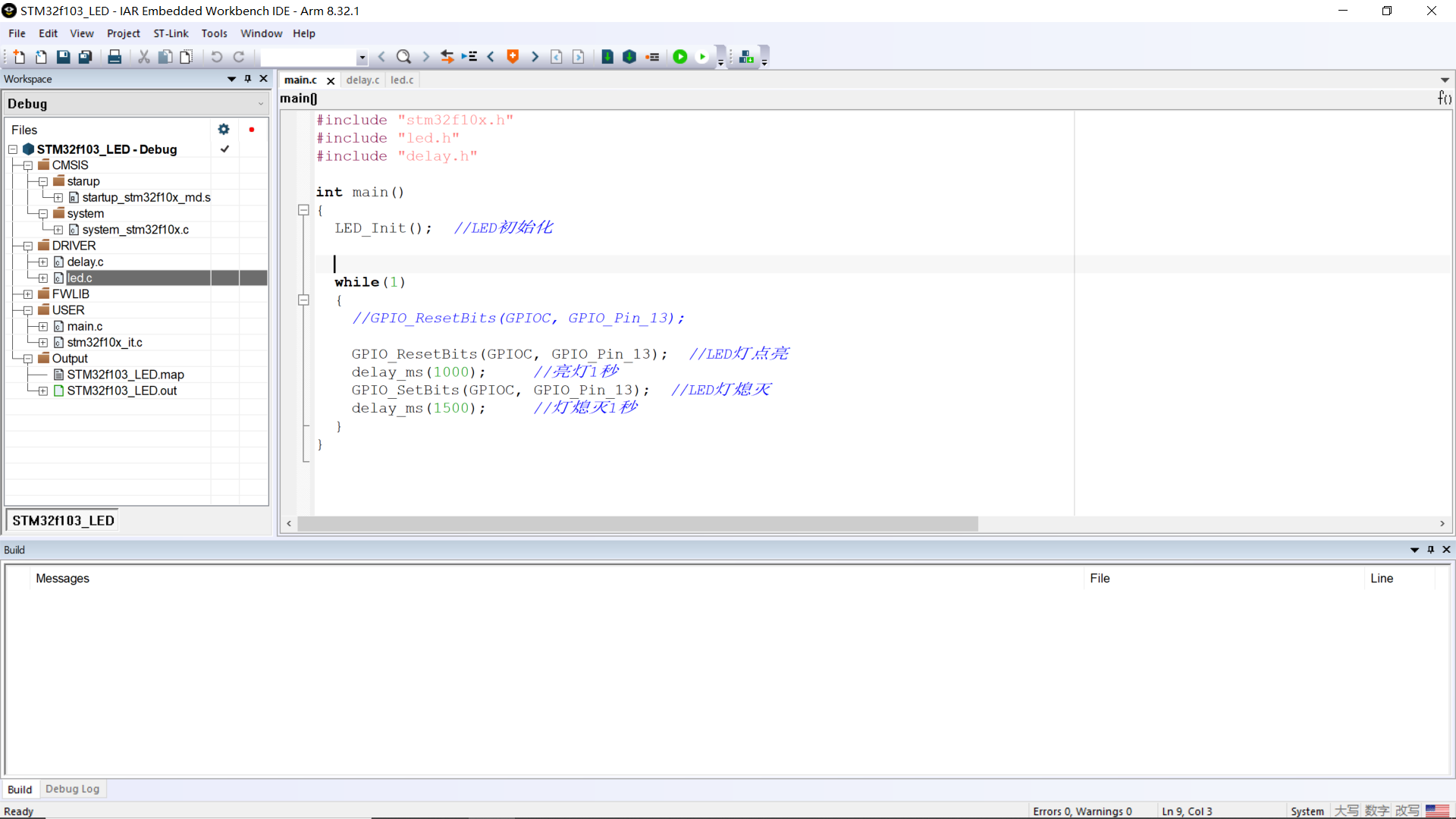Click the Download and Debug green play icon
This screenshot has width=1456, height=819.
[x=680, y=57]
